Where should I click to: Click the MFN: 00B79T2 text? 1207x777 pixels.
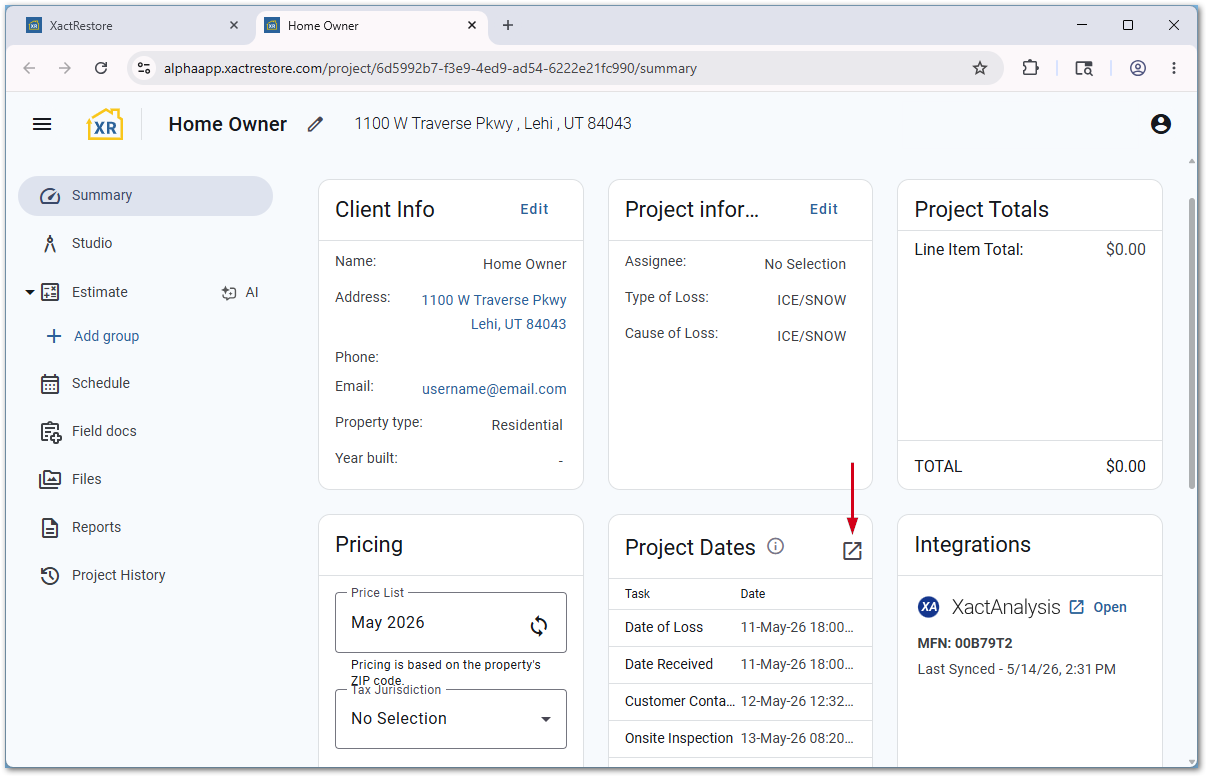tap(965, 643)
